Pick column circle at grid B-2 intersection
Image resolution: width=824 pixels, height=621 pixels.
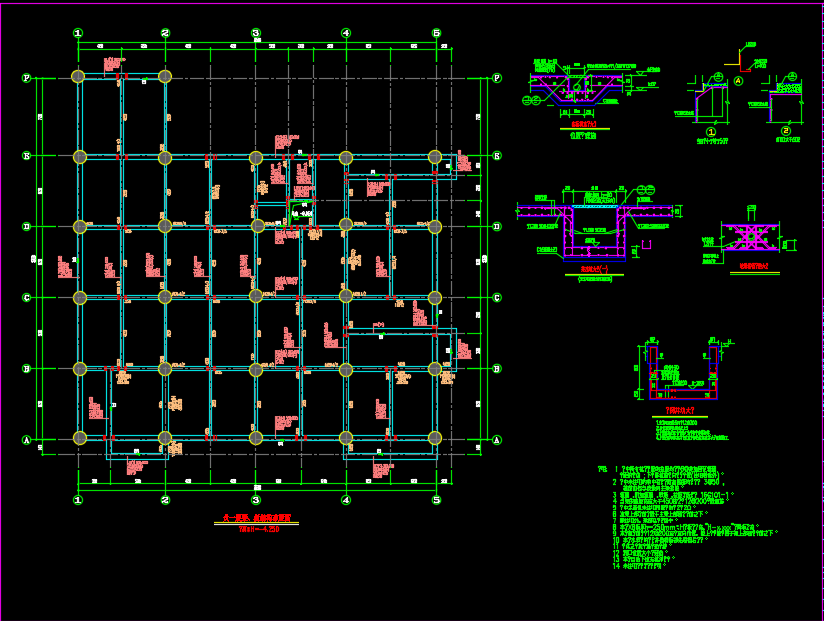tap(165, 369)
